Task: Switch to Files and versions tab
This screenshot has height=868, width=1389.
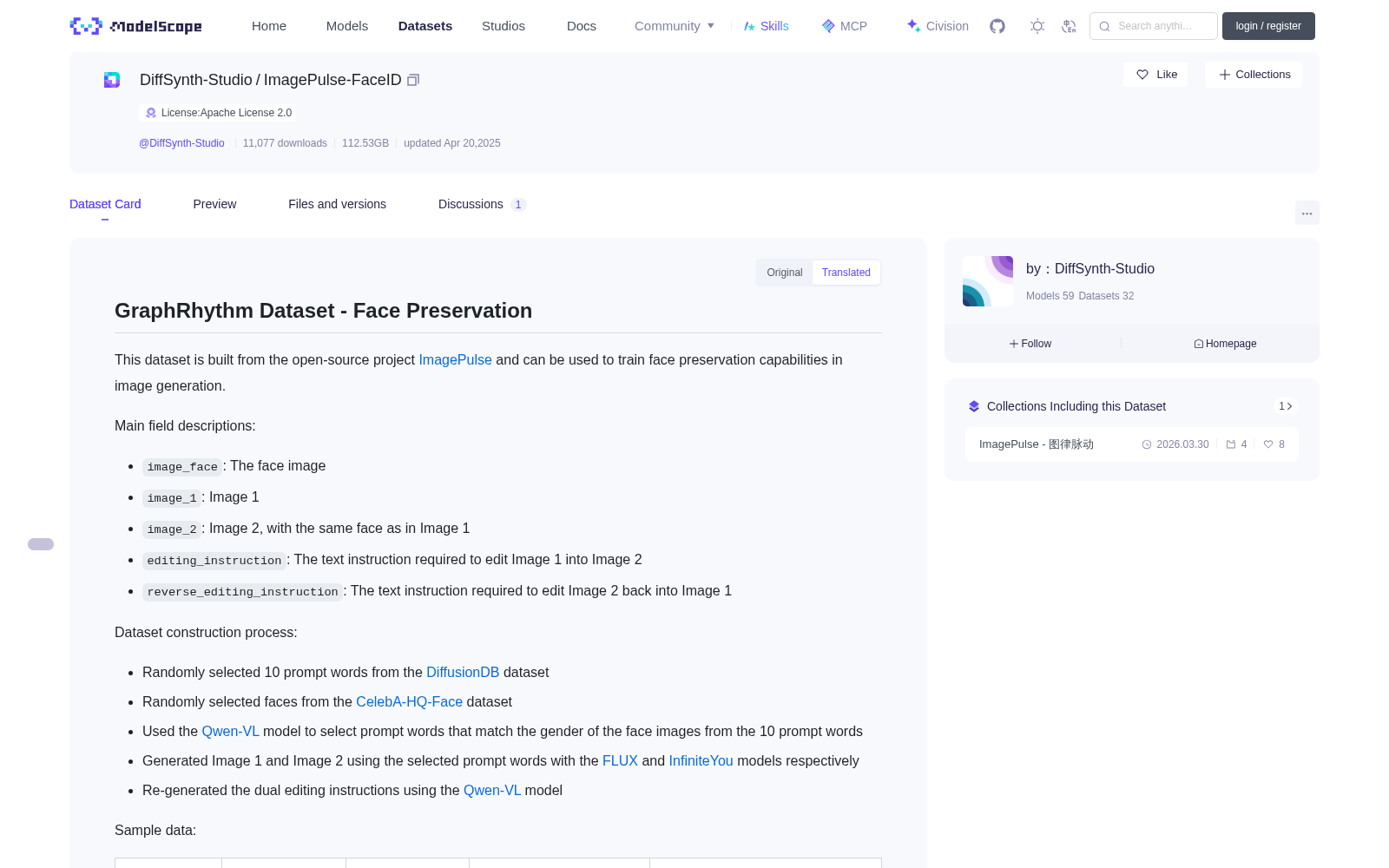Action: coord(337,204)
